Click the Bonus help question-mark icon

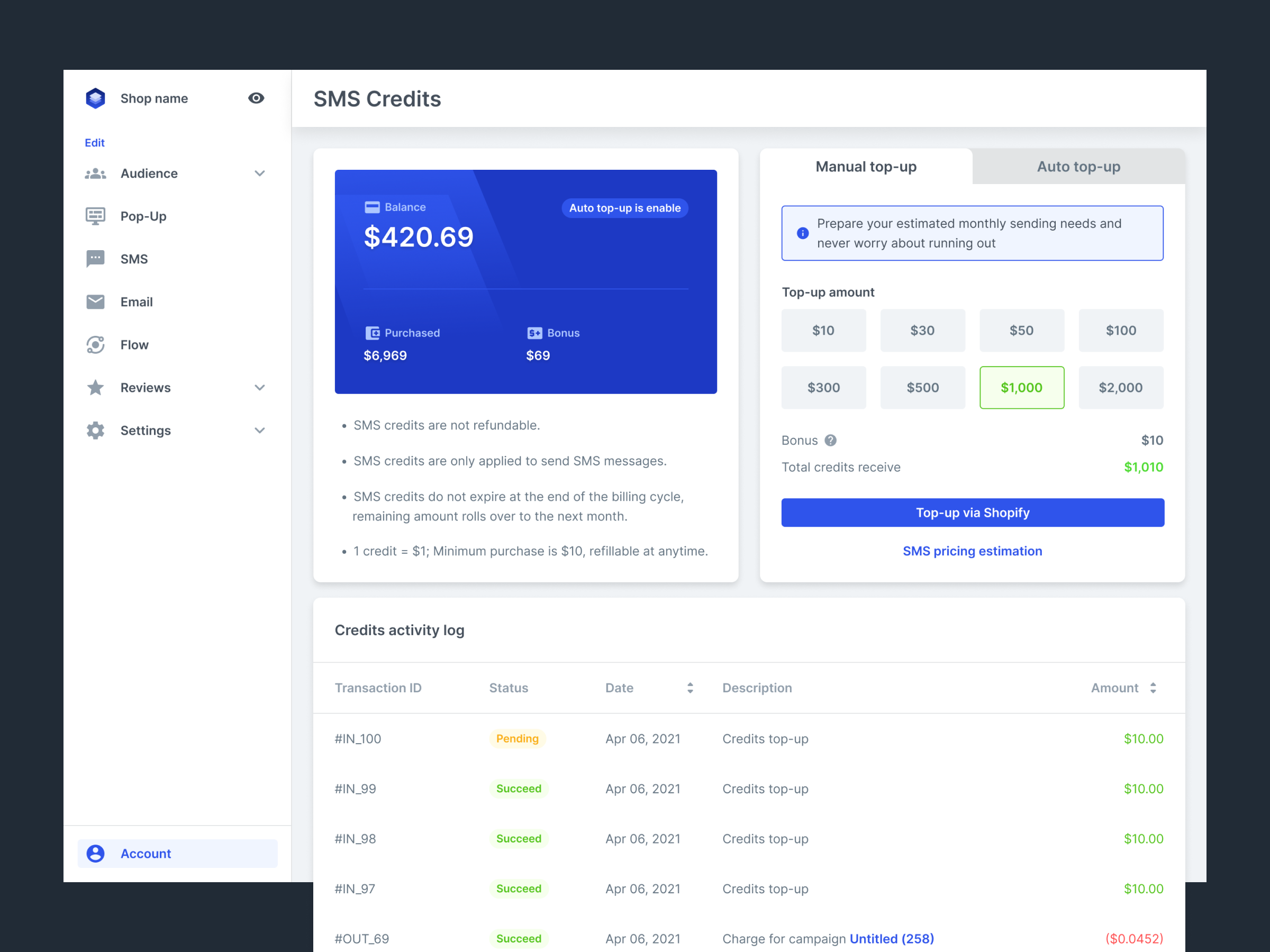click(x=830, y=440)
